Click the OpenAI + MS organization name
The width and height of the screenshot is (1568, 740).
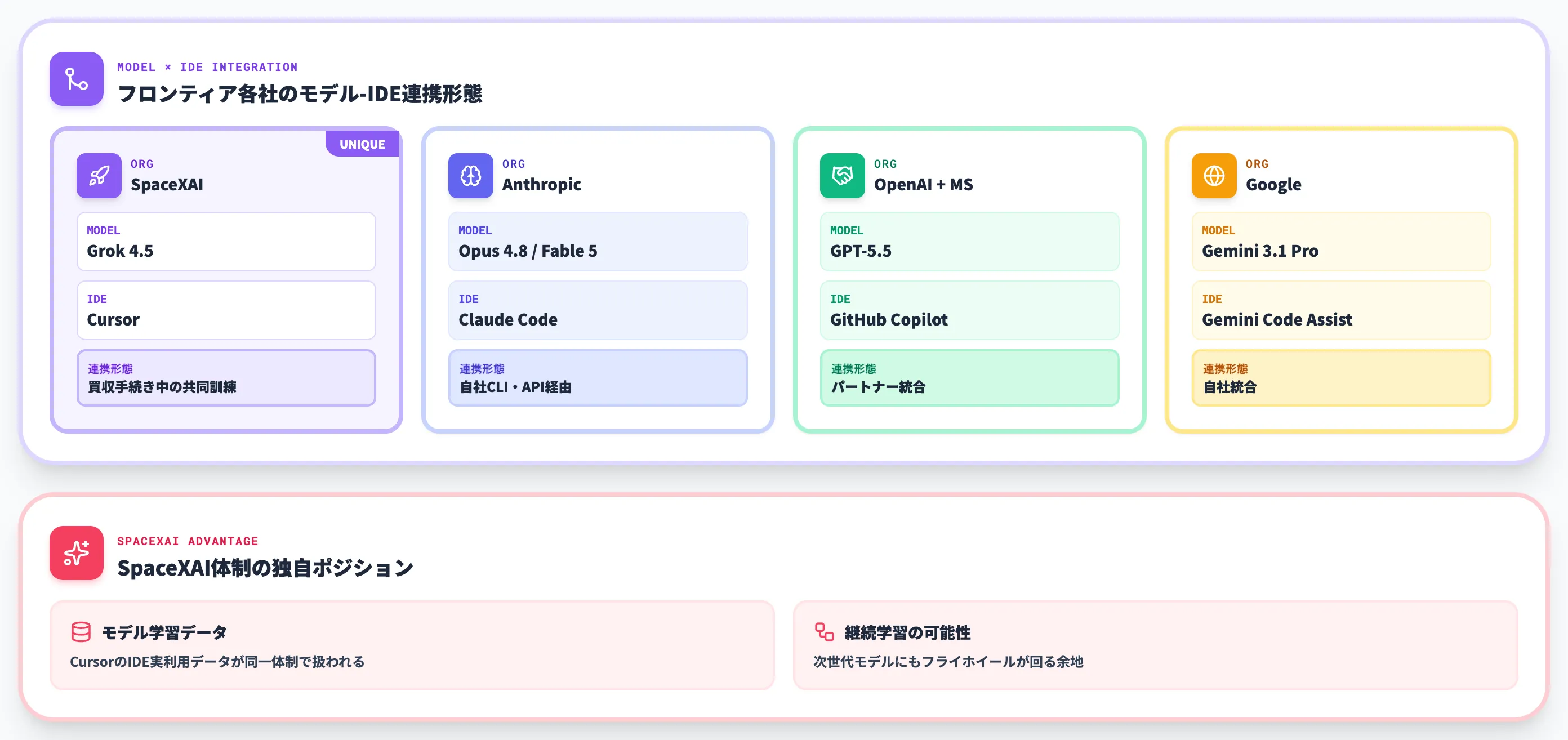(923, 184)
